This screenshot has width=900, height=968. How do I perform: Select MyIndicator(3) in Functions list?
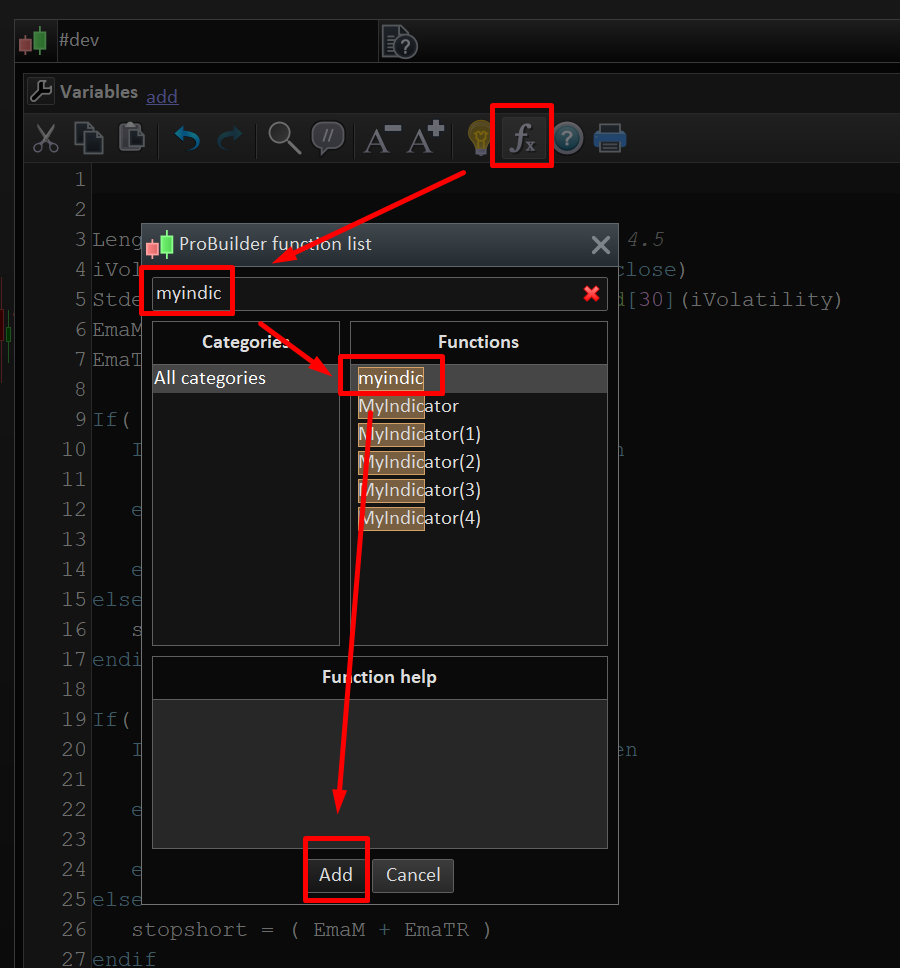click(x=419, y=490)
